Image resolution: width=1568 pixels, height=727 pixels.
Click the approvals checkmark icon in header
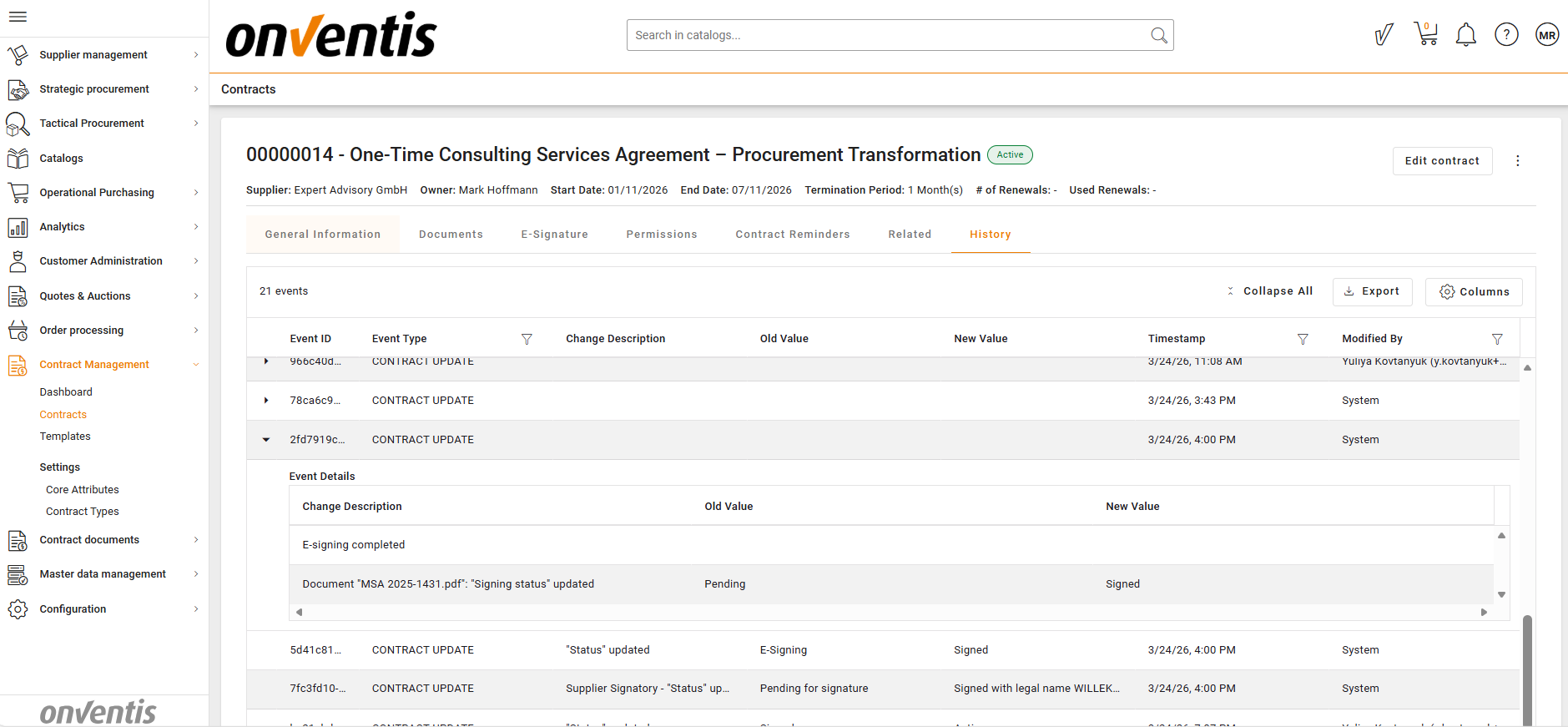click(x=1384, y=35)
